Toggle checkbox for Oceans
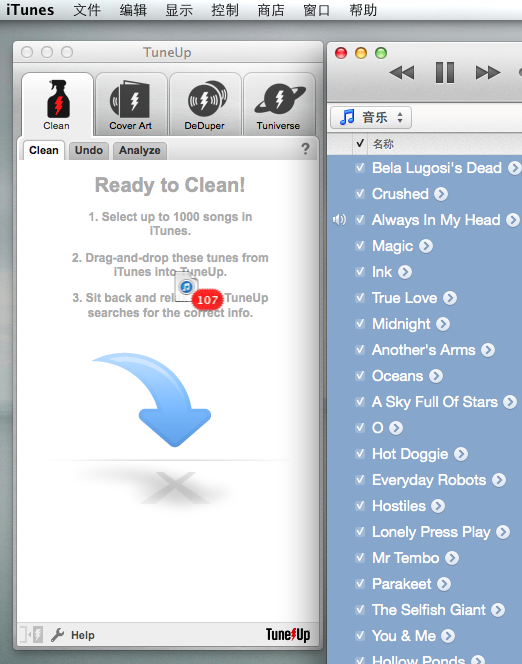This screenshot has width=522, height=664. (x=360, y=376)
